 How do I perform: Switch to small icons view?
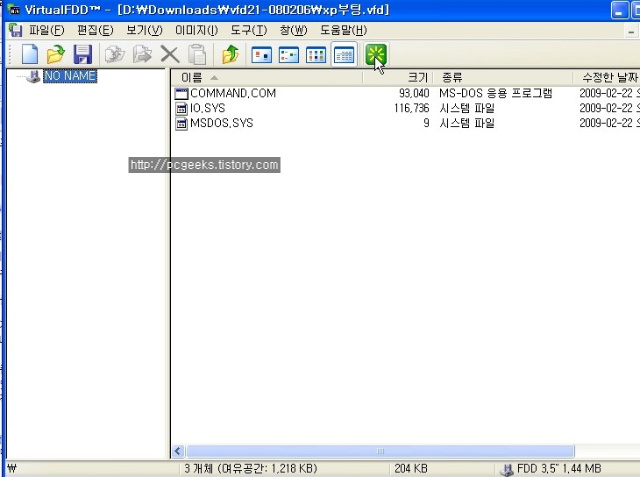point(289,55)
